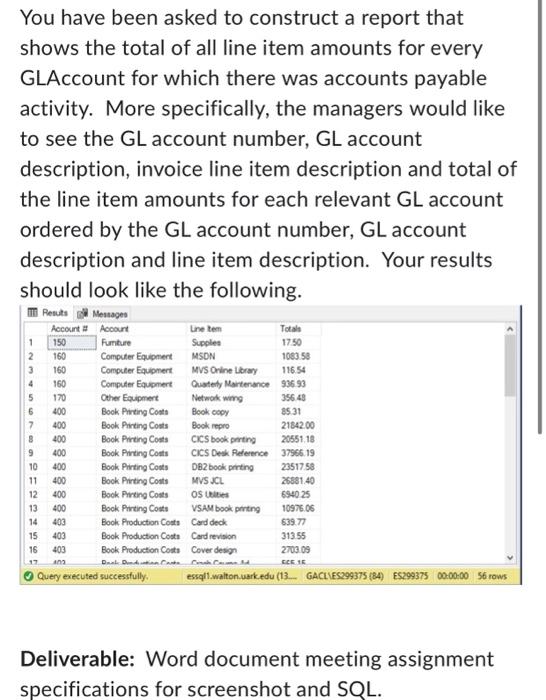
Task: Select the total value 10976.06
Action: click(298, 508)
